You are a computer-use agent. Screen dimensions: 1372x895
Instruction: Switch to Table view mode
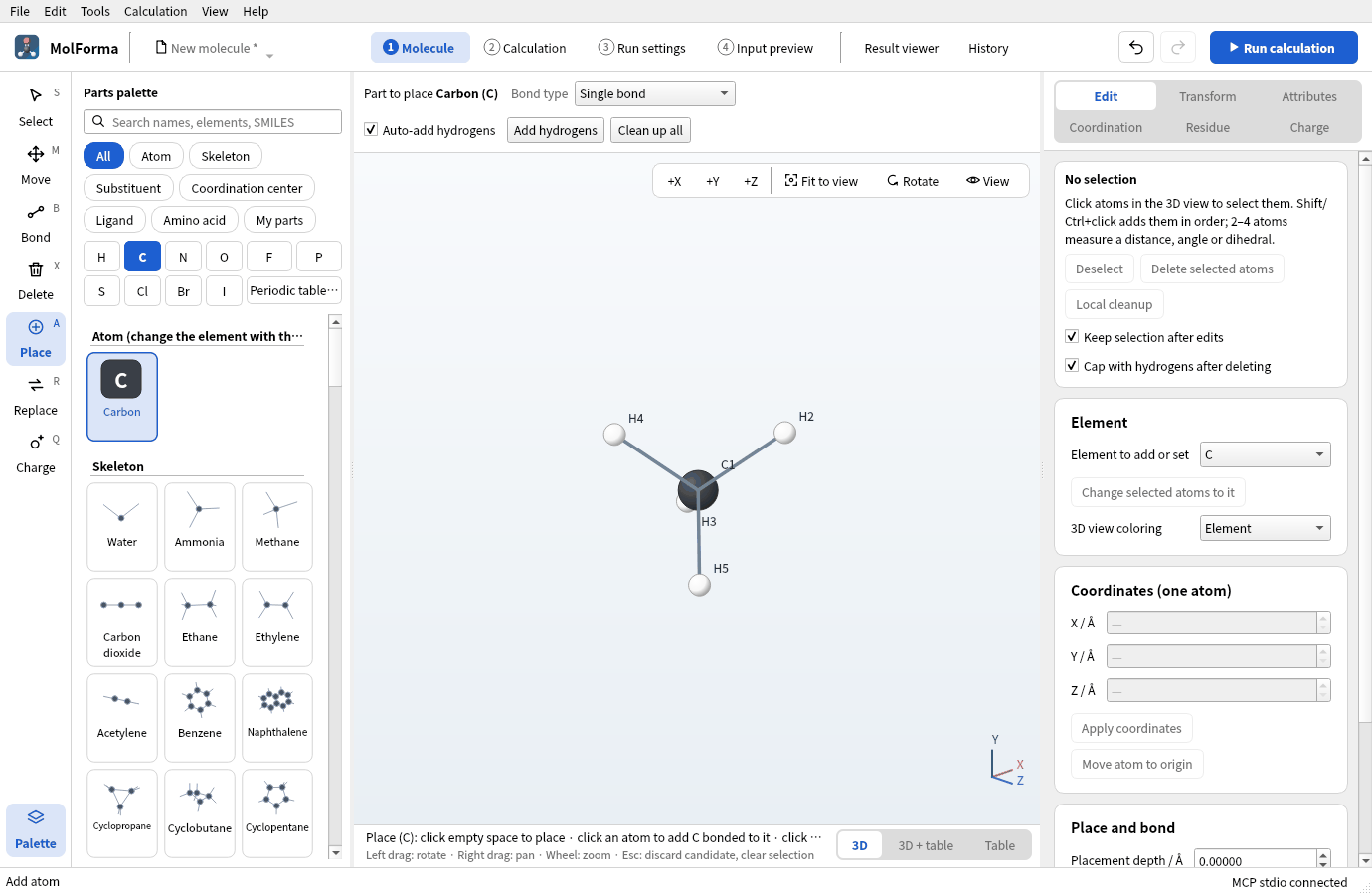pyautogui.click(x=1000, y=845)
